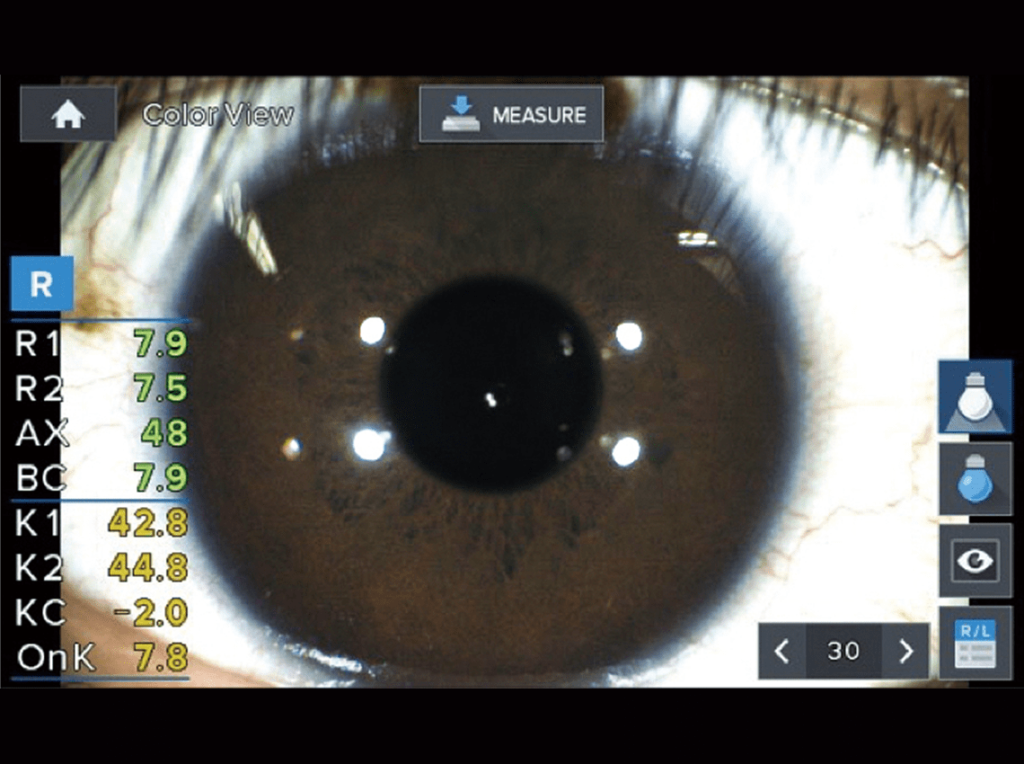Tap the BC value row

point(100,477)
